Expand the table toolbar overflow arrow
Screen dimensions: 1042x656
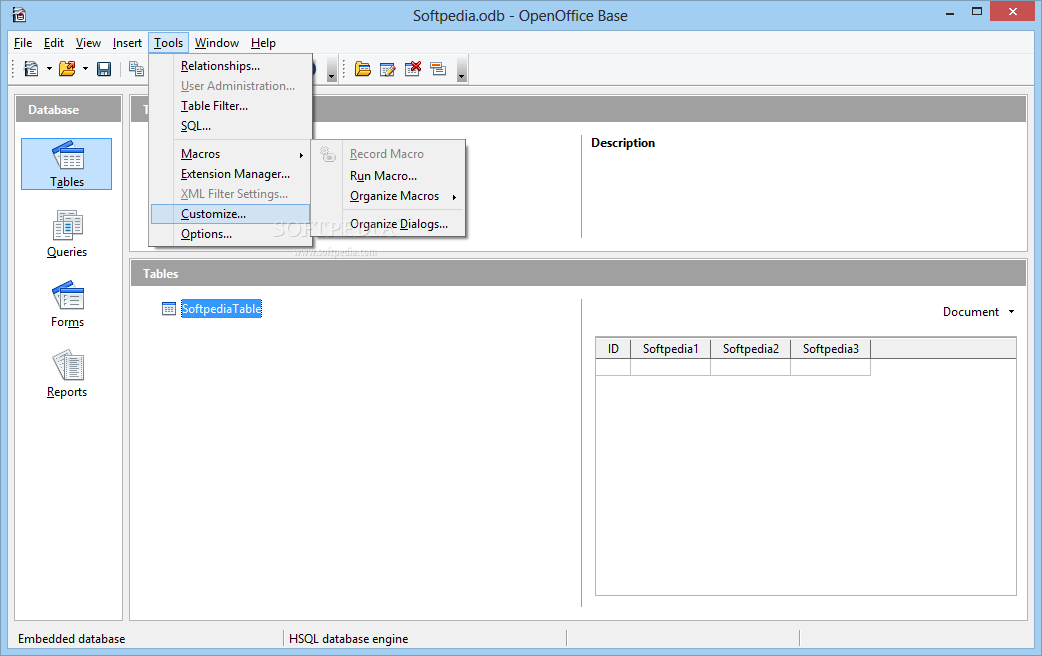point(462,69)
